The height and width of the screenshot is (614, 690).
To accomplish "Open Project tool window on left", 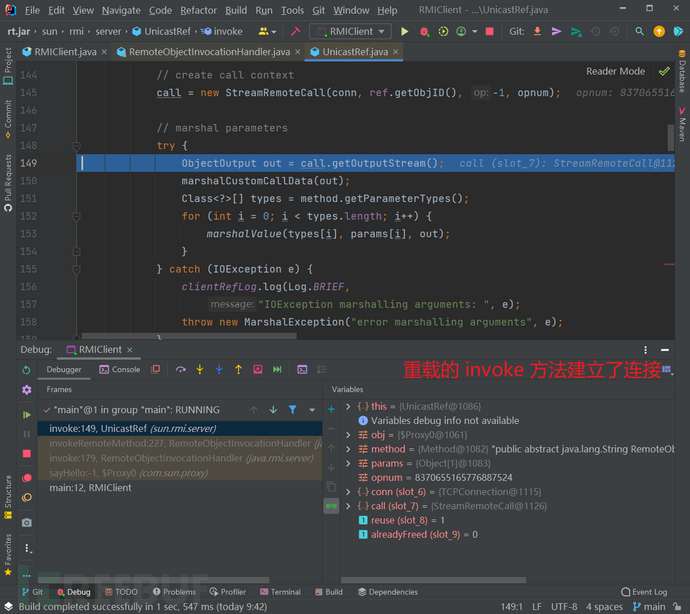I will [x=8, y=66].
